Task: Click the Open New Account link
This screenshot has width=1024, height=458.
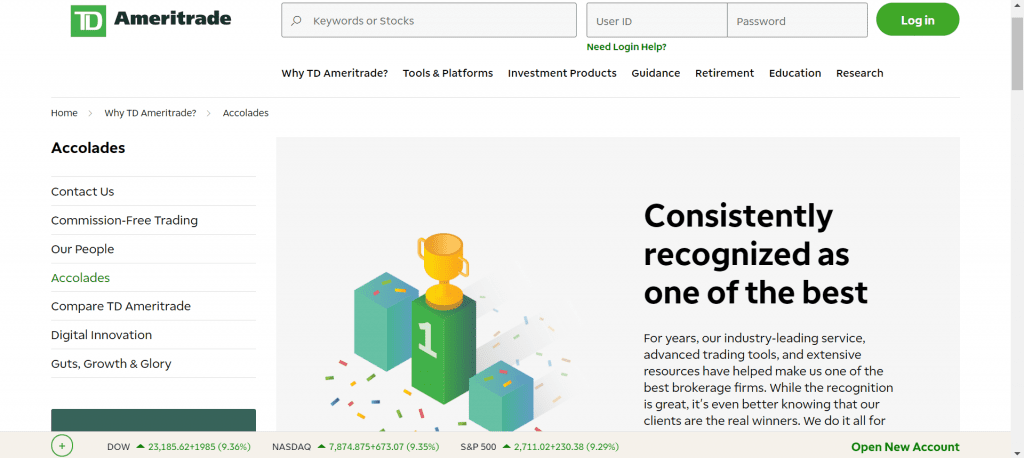Action: coord(905,447)
